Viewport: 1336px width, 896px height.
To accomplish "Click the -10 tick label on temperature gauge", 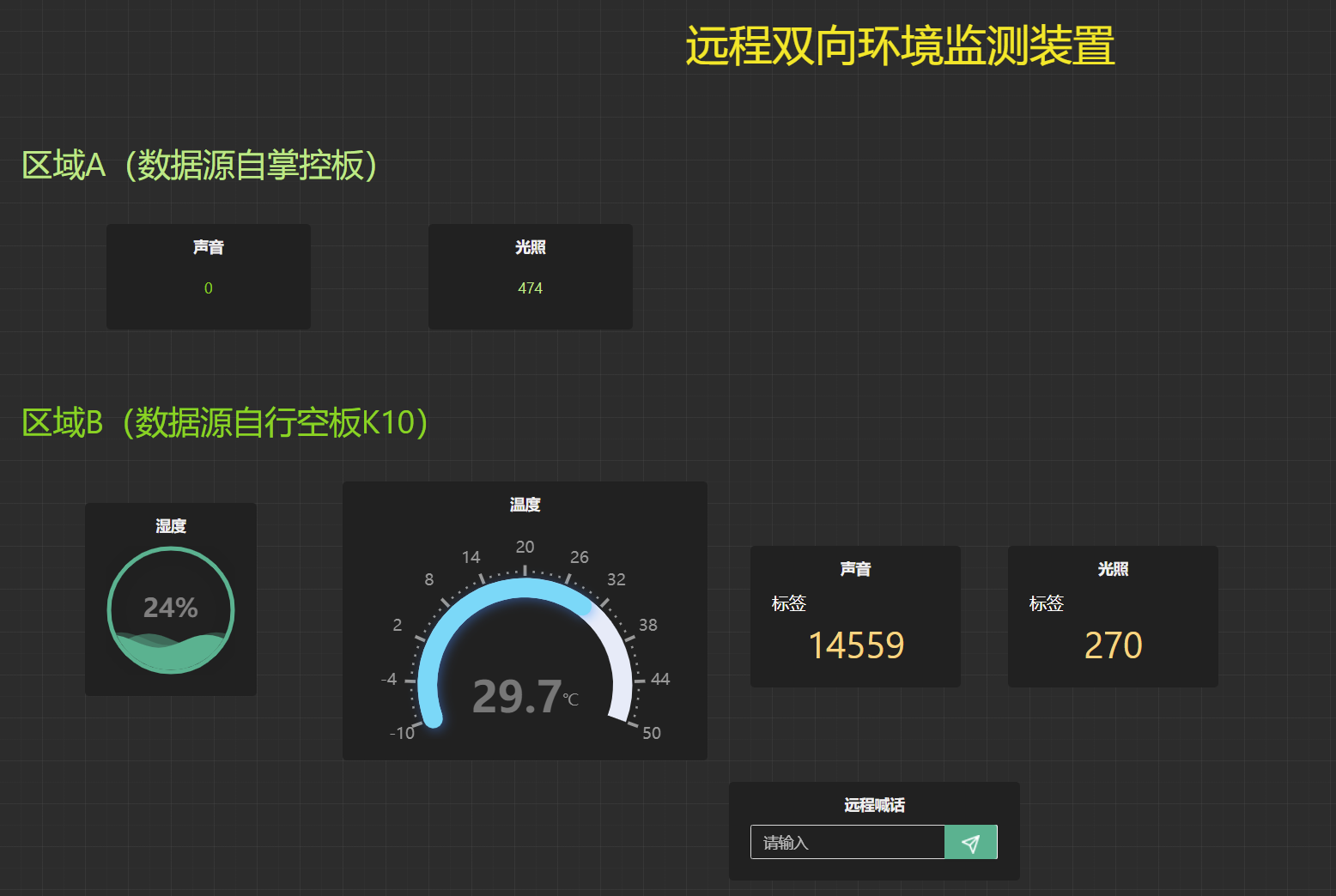I will (402, 733).
